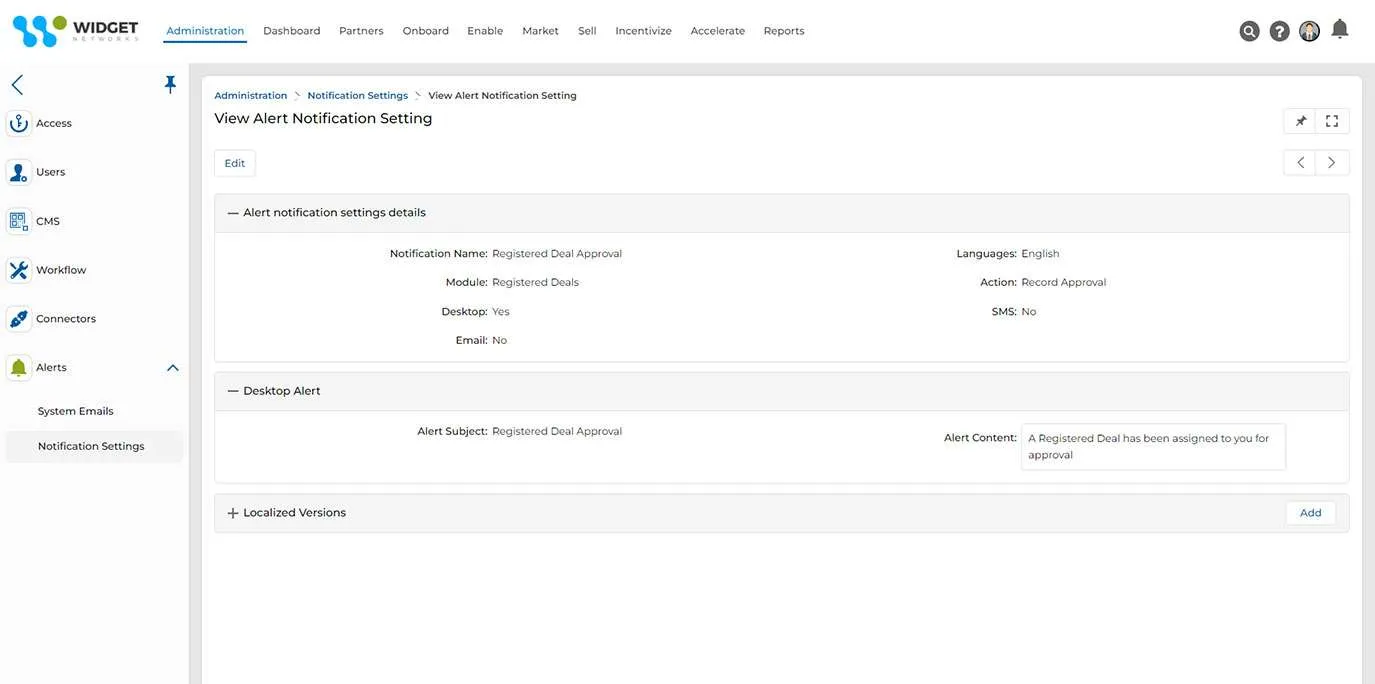The image size is (1375, 684).
Task: Expand page to full screen
Action: [x=1332, y=121]
